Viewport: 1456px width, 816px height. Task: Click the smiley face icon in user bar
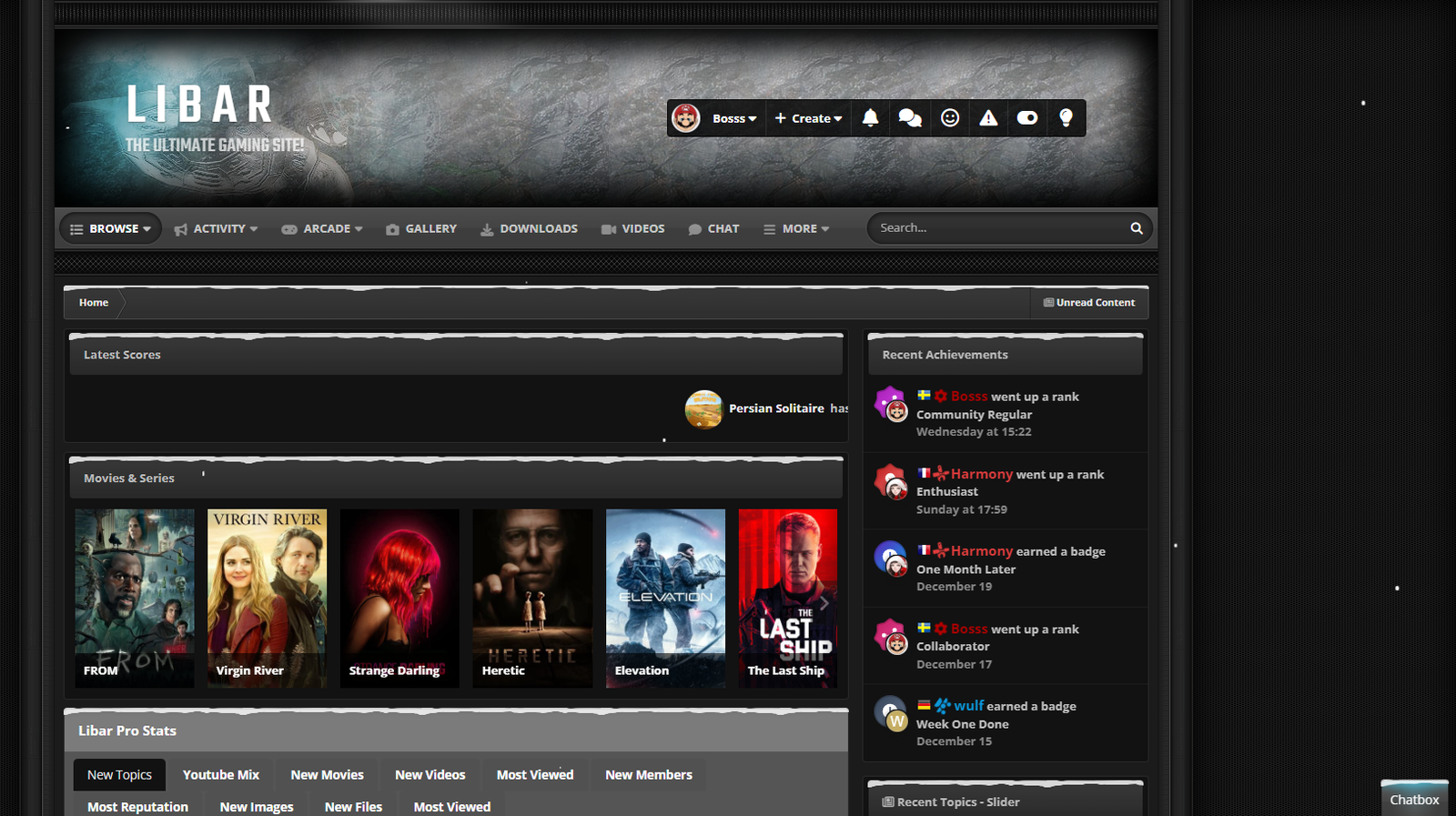(950, 118)
